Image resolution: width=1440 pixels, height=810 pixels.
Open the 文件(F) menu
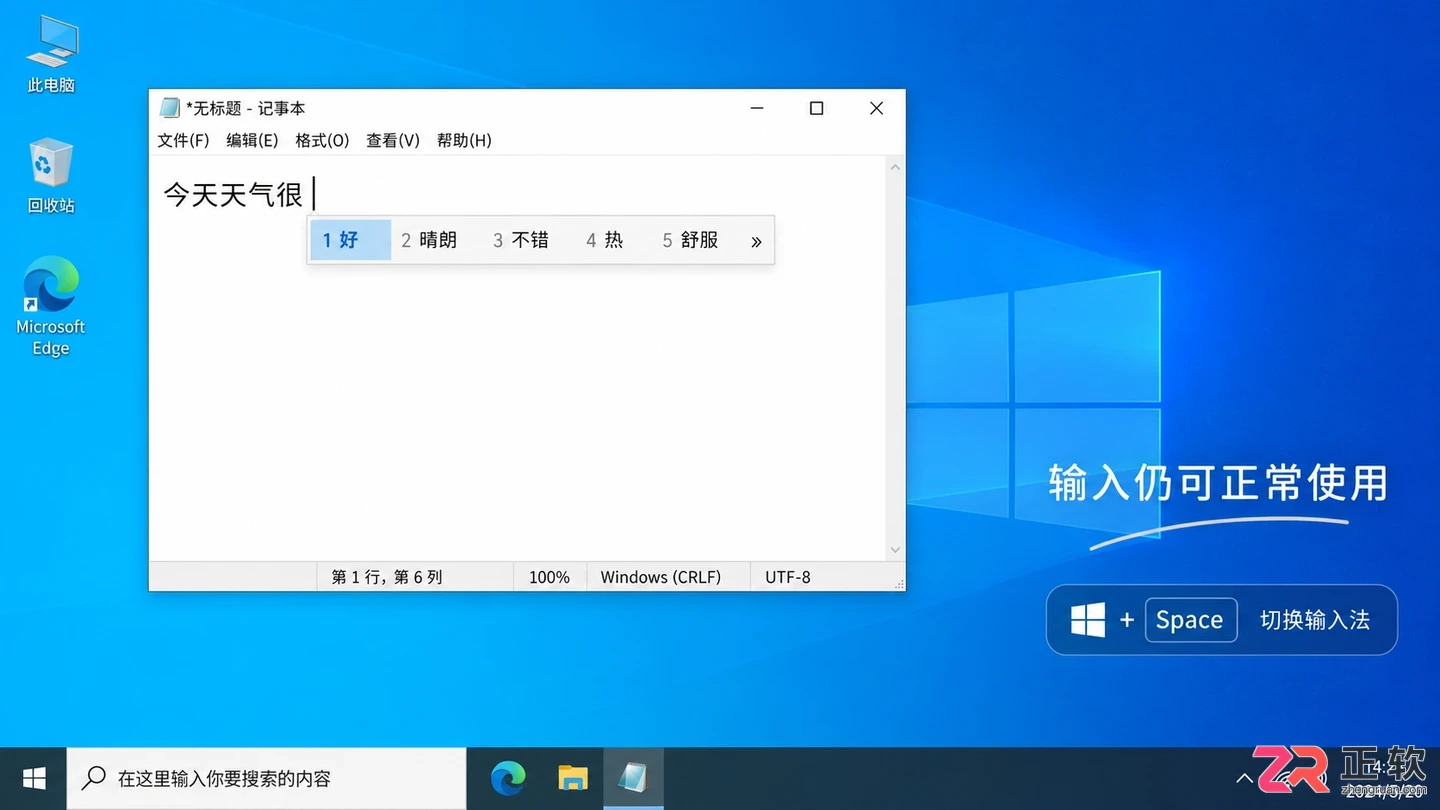(x=183, y=140)
